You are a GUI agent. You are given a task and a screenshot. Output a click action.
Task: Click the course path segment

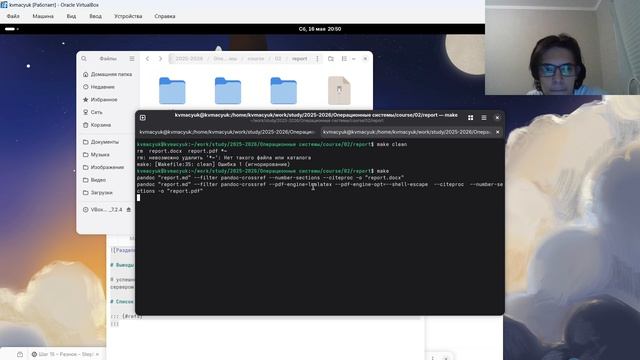click(256, 59)
